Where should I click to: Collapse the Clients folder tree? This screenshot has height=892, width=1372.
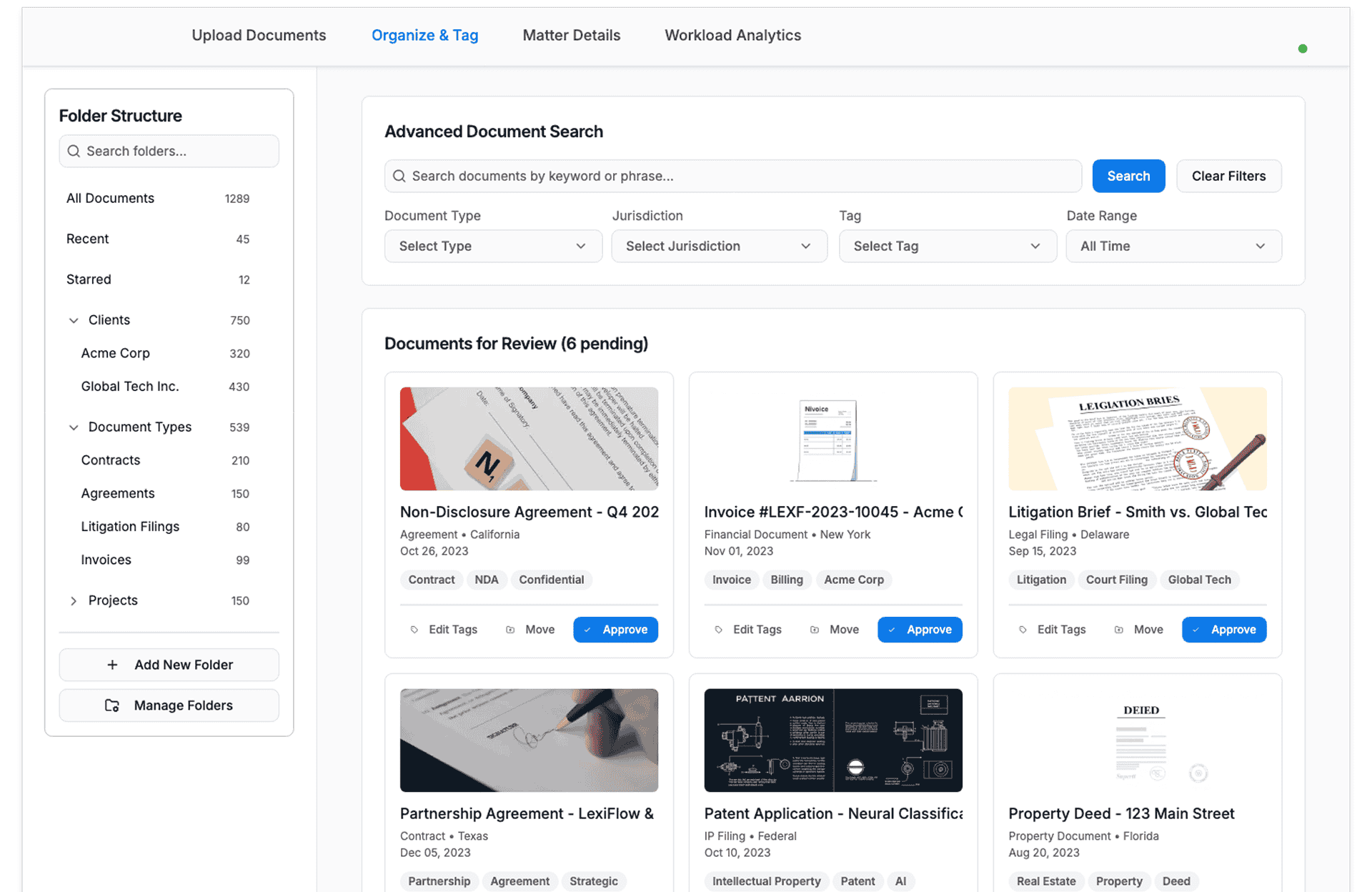coord(74,320)
